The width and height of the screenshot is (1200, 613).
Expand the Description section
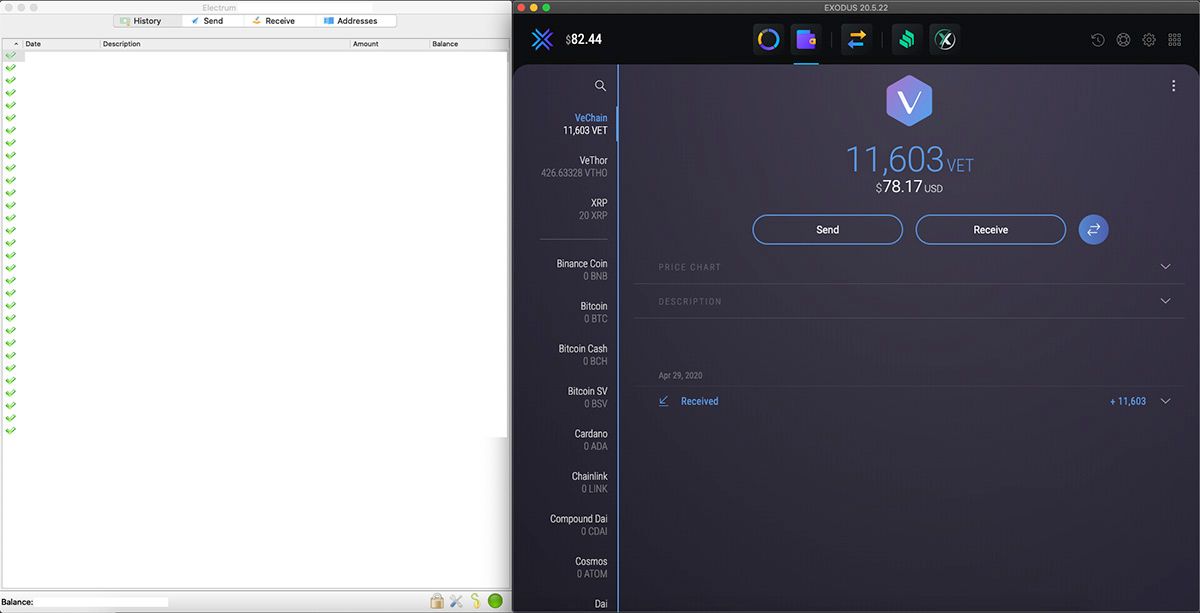(x=1165, y=301)
